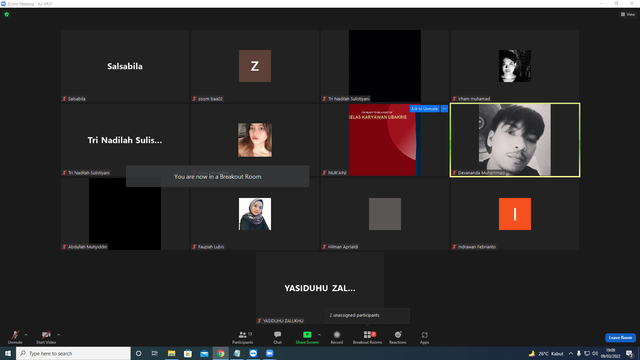Image resolution: width=640 pixels, height=360 pixels.
Task: Open more options on NUR'AINI tile
Action: 444,109
